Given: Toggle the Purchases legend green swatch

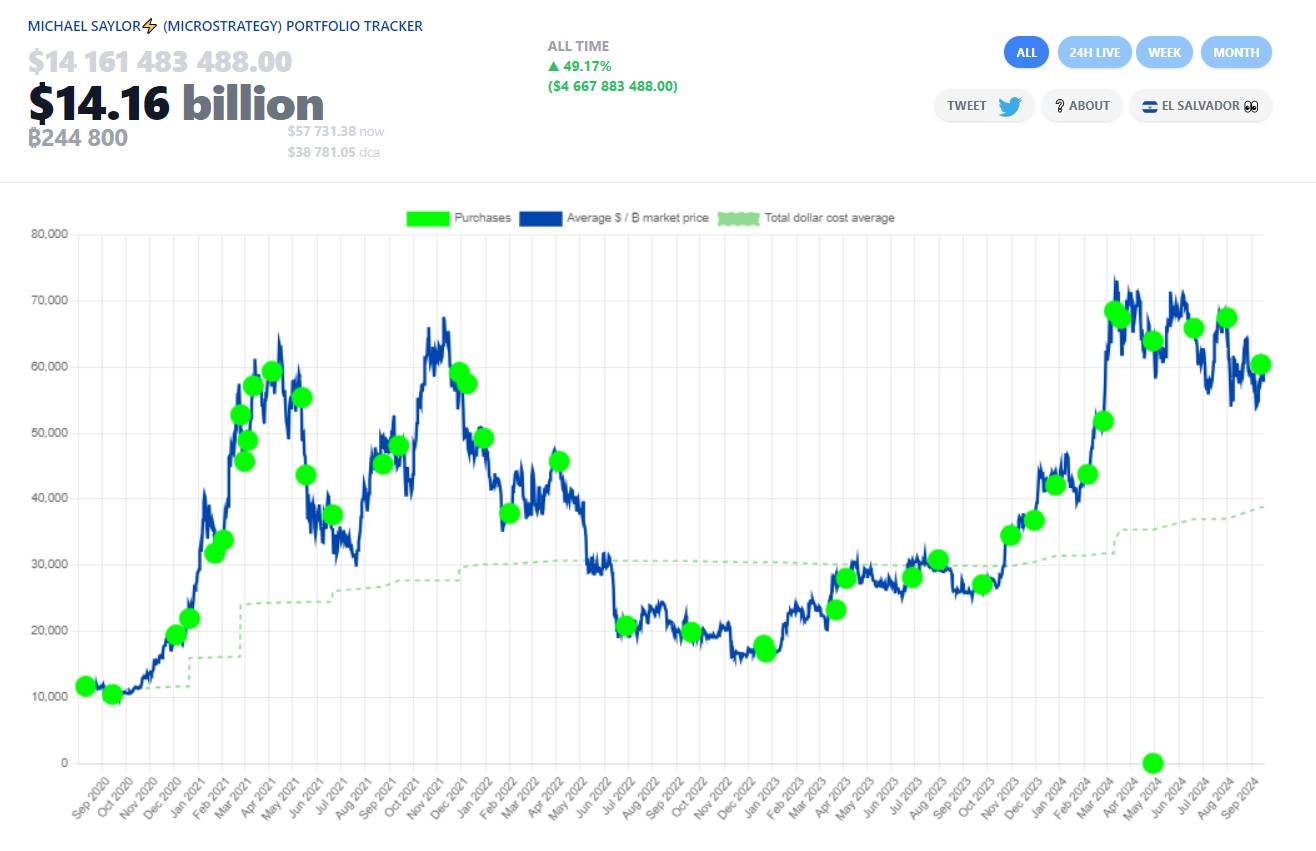Looking at the screenshot, I should tap(427, 218).
